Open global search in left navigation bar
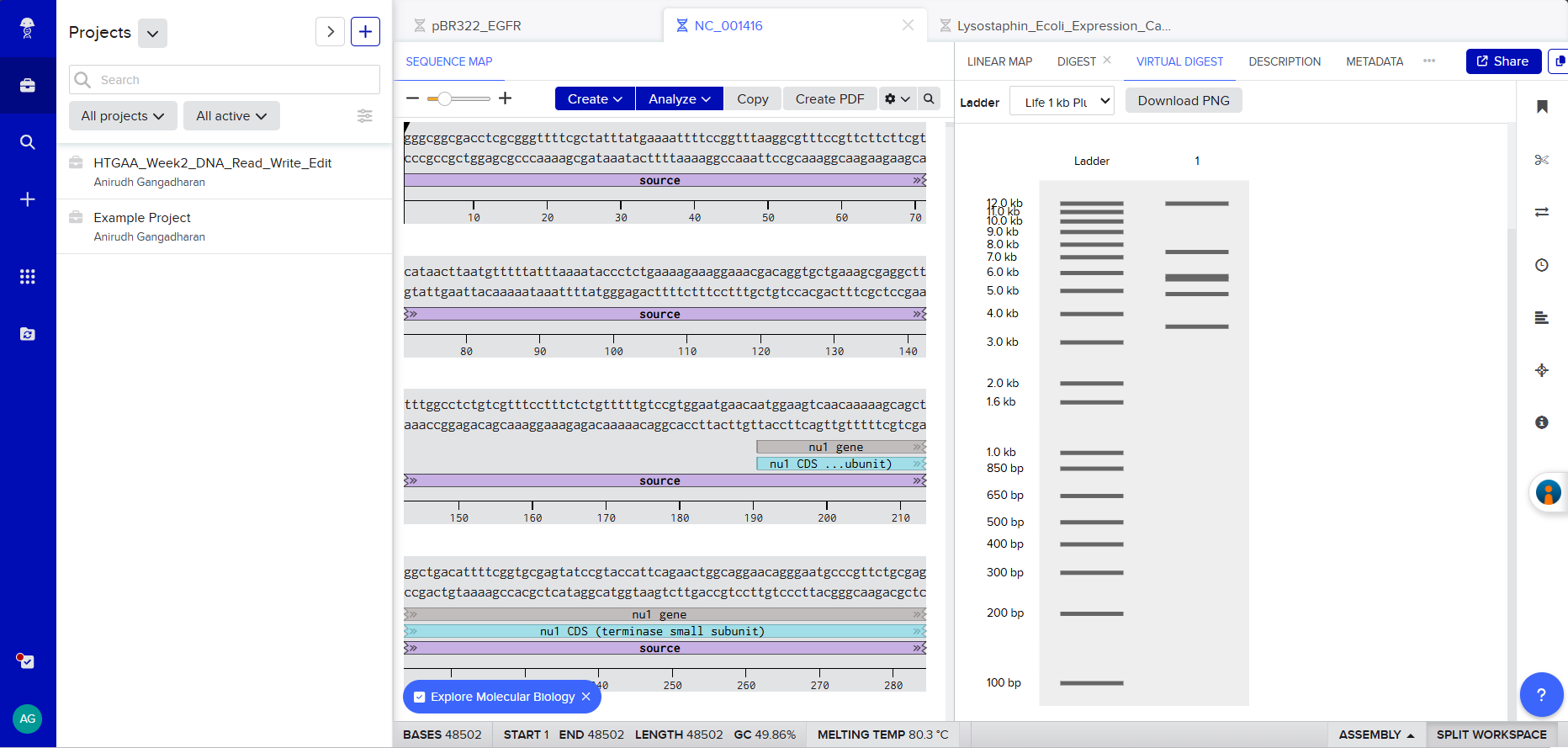The image size is (1568, 748). point(28,142)
